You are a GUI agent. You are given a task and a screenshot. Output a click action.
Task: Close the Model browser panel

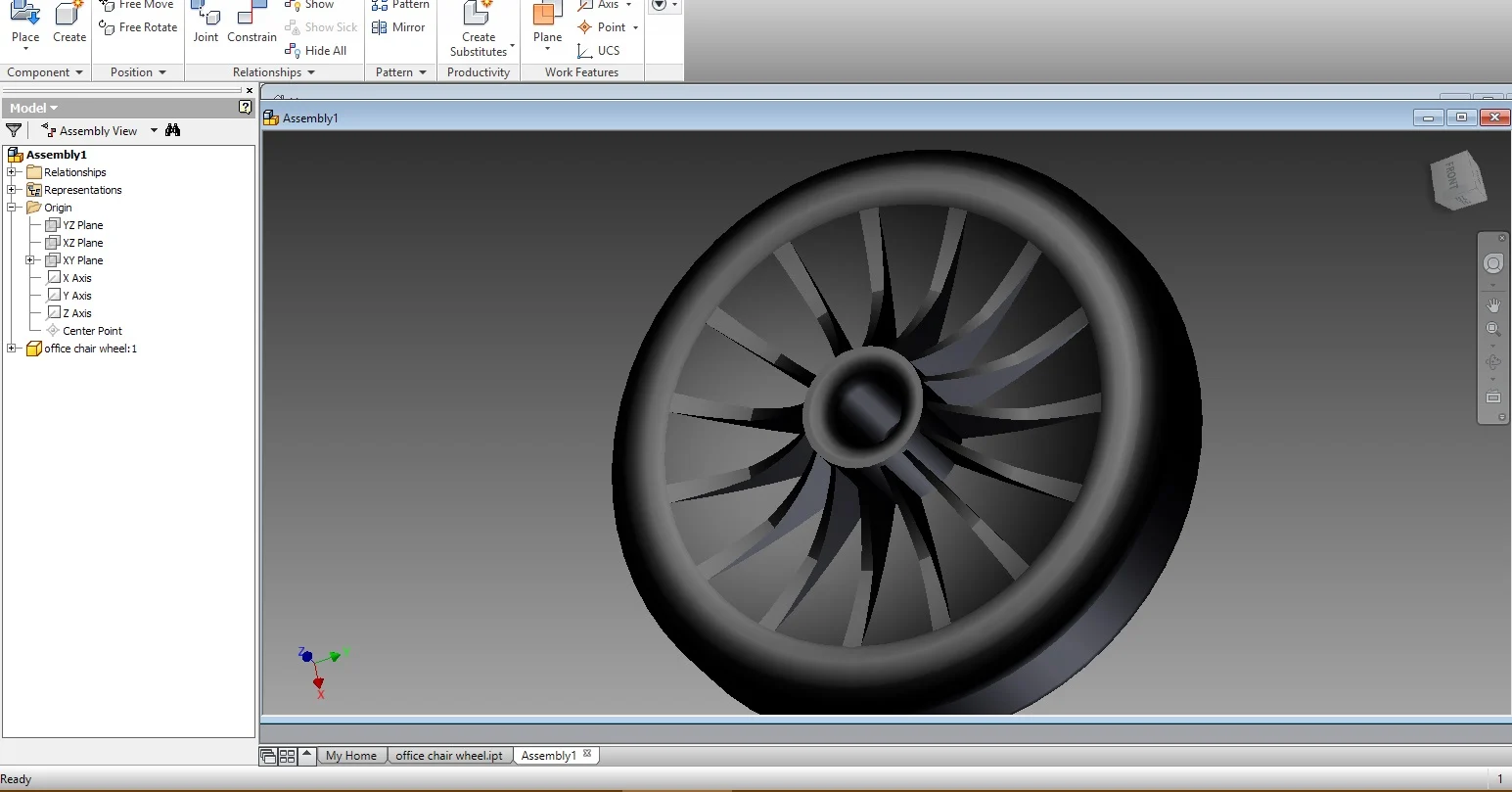250,90
